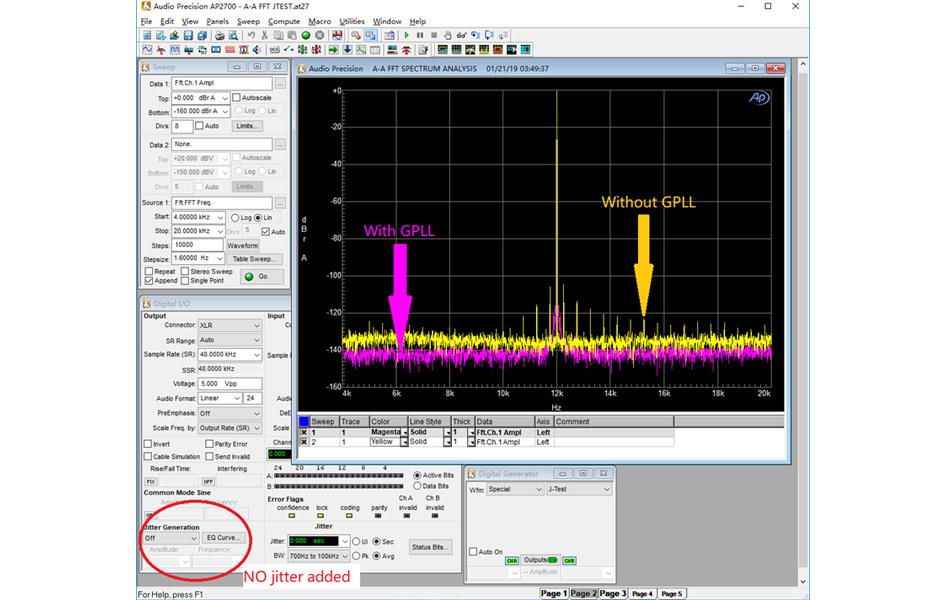This screenshot has width=947, height=600.
Task: Click the Pause icon in the toolbar
Action: click(420, 35)
